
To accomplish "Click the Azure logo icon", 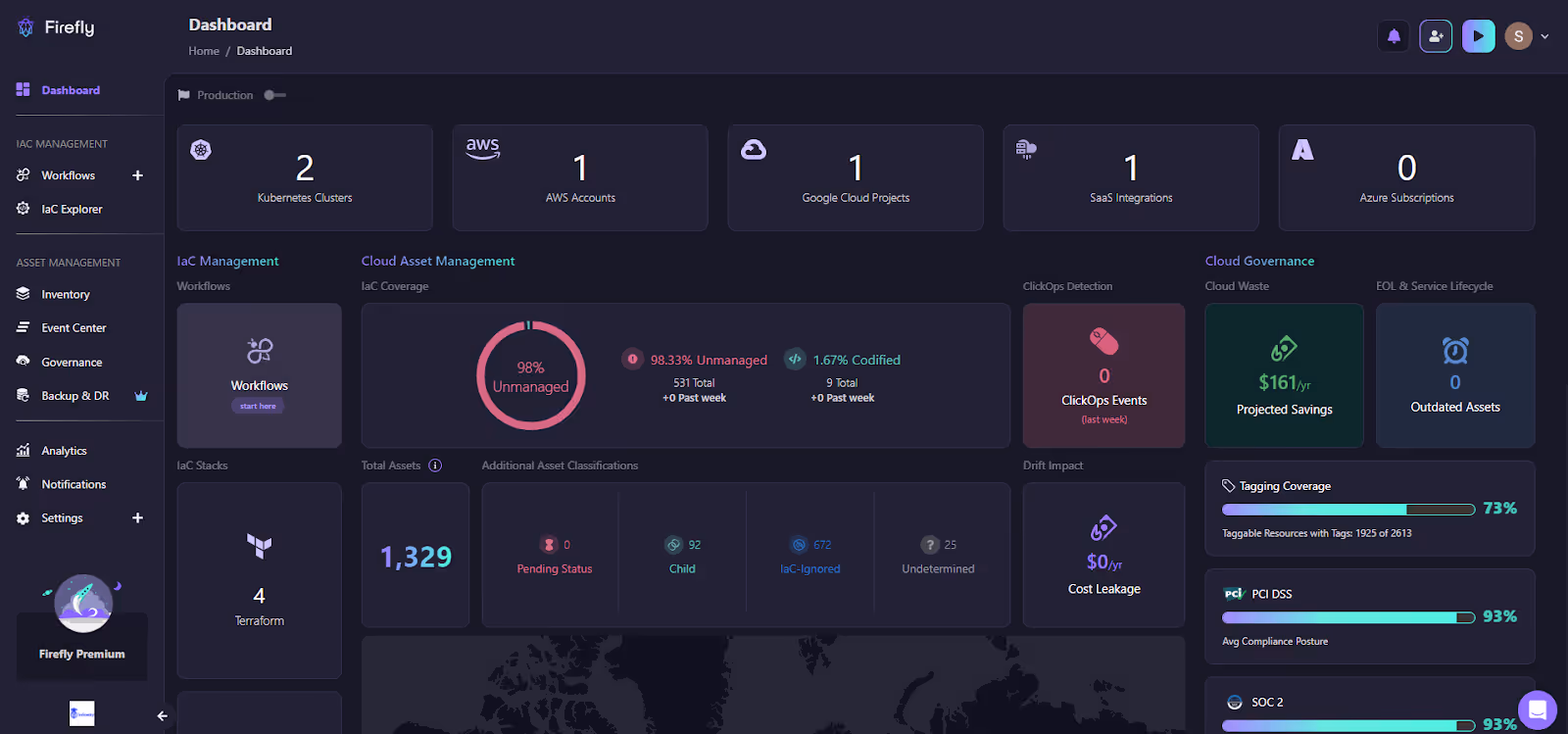I will tap(1302, 149).
